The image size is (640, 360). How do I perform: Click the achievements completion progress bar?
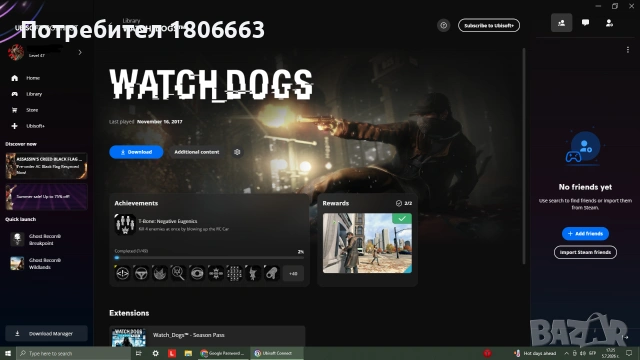coord(209,258)
